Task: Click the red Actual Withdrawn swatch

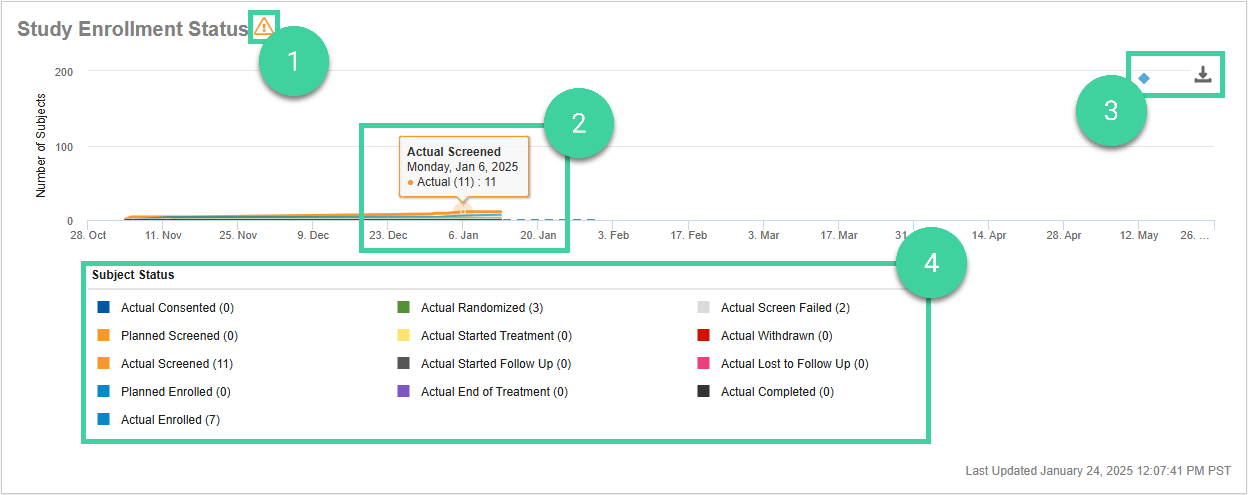Action: (x=703, y=336)
